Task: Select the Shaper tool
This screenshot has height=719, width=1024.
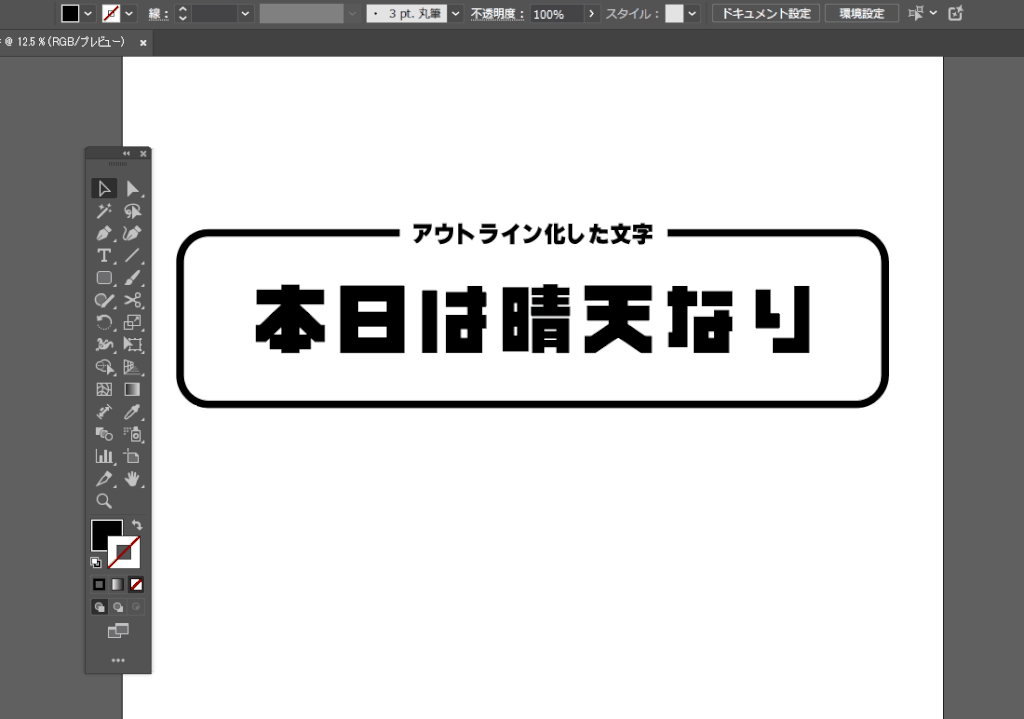Action: [104, 300]
